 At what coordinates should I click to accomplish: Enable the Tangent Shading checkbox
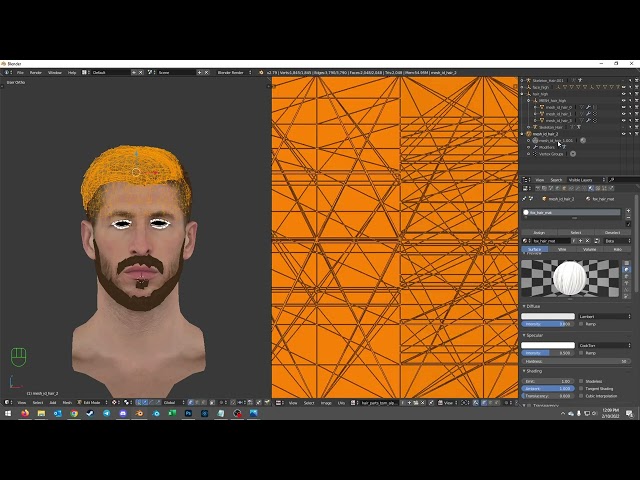pos(581,389)
